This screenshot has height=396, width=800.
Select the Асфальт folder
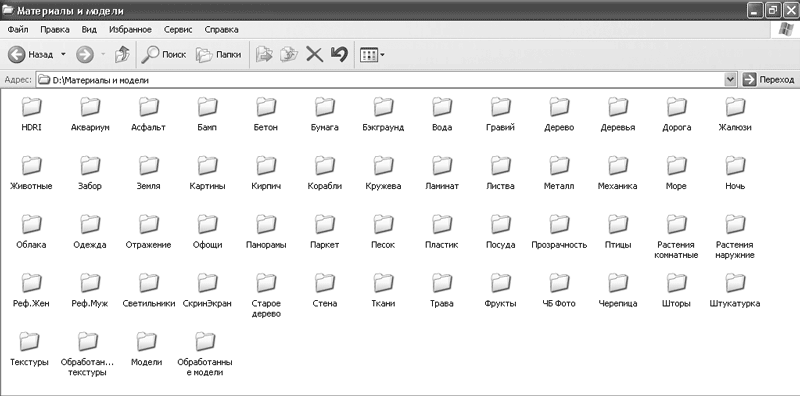click(x=148, y=115)
